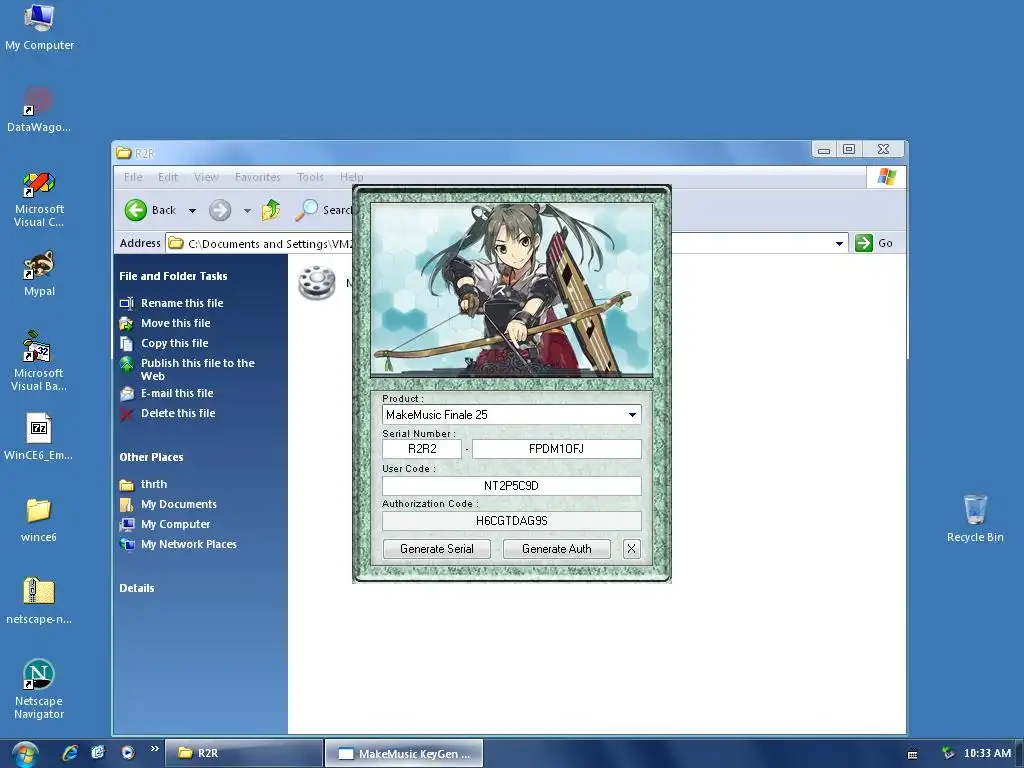Go to My Documents in Other Places
The height and width of the screenshot is (768, 1024).
tap(178, 504)
